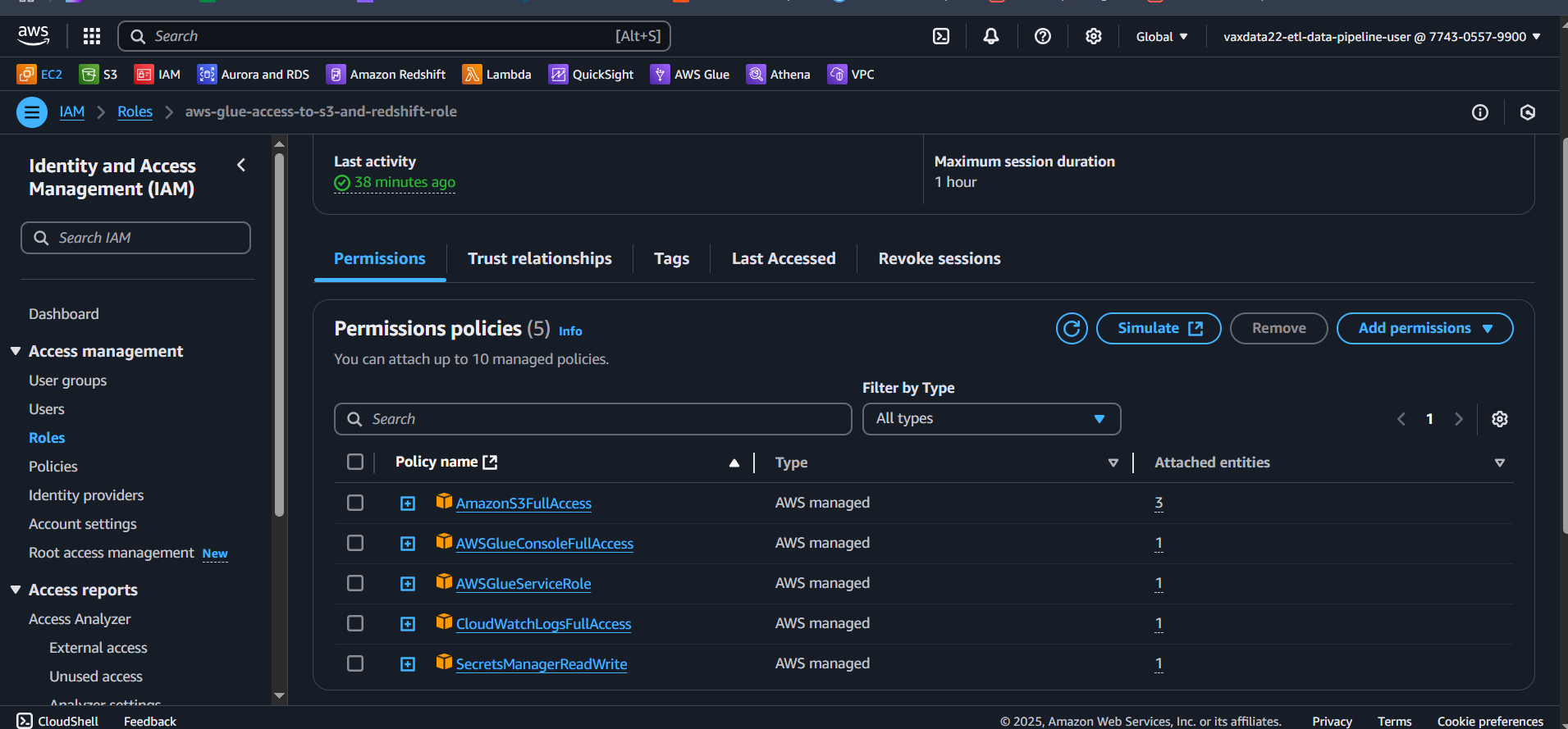The height and width of the screenshot is (729, 1568).
Task: Open the hexagon panel icon near the breadcrumb
Action: coord(1528,112)
